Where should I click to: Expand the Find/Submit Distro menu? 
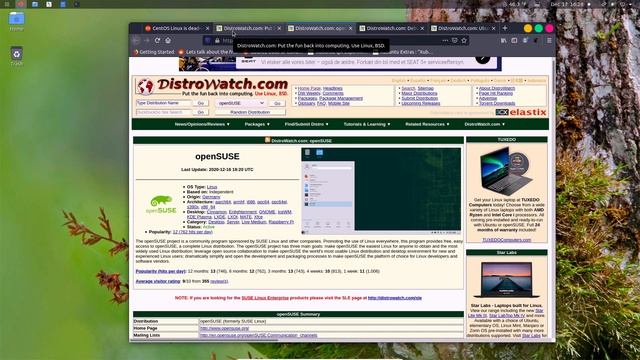point(307,124)
